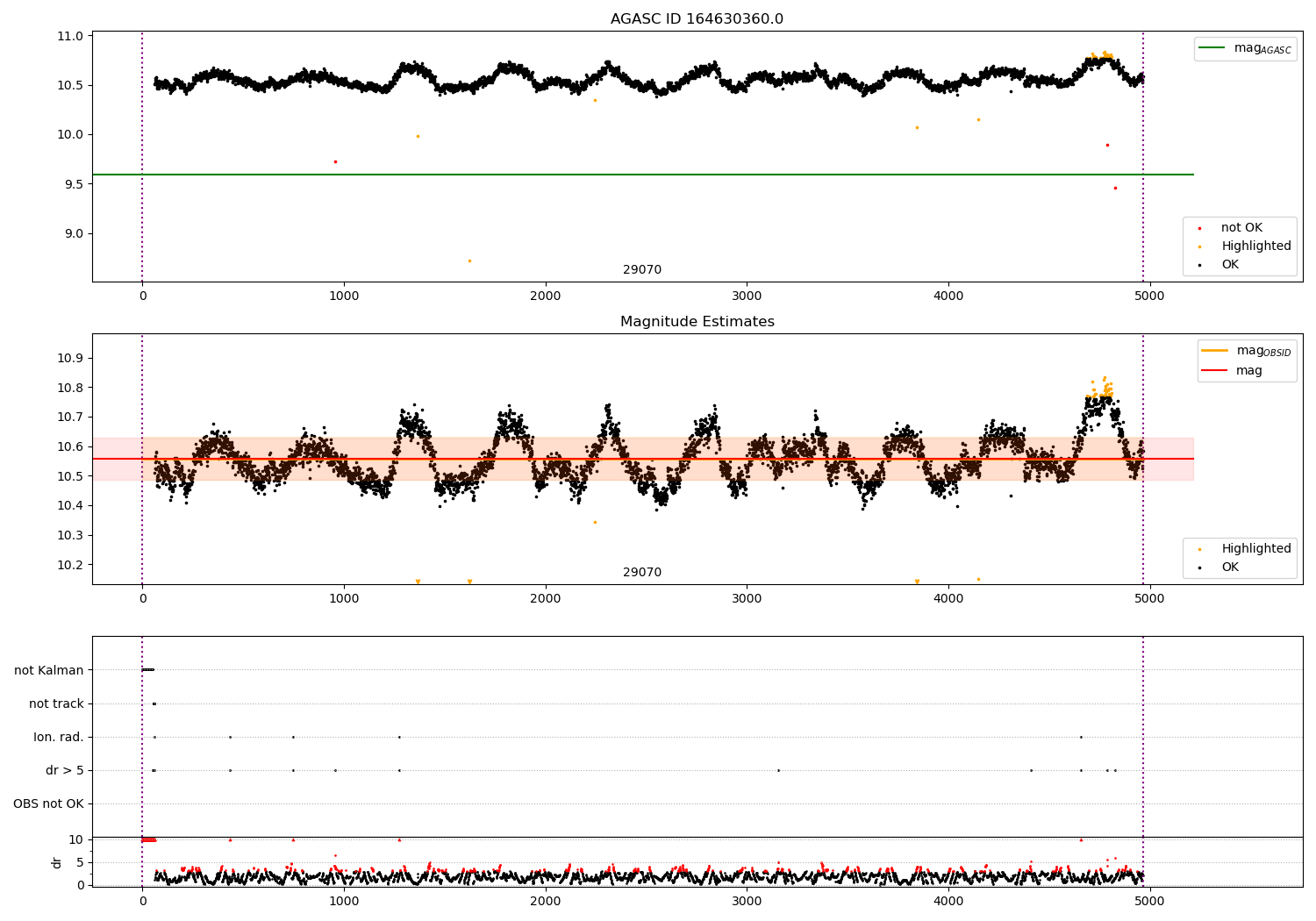Click the red mag line in Magnitude Estimates plot
This screenshot has width=1316, height=921.
(x=642, y=459)
